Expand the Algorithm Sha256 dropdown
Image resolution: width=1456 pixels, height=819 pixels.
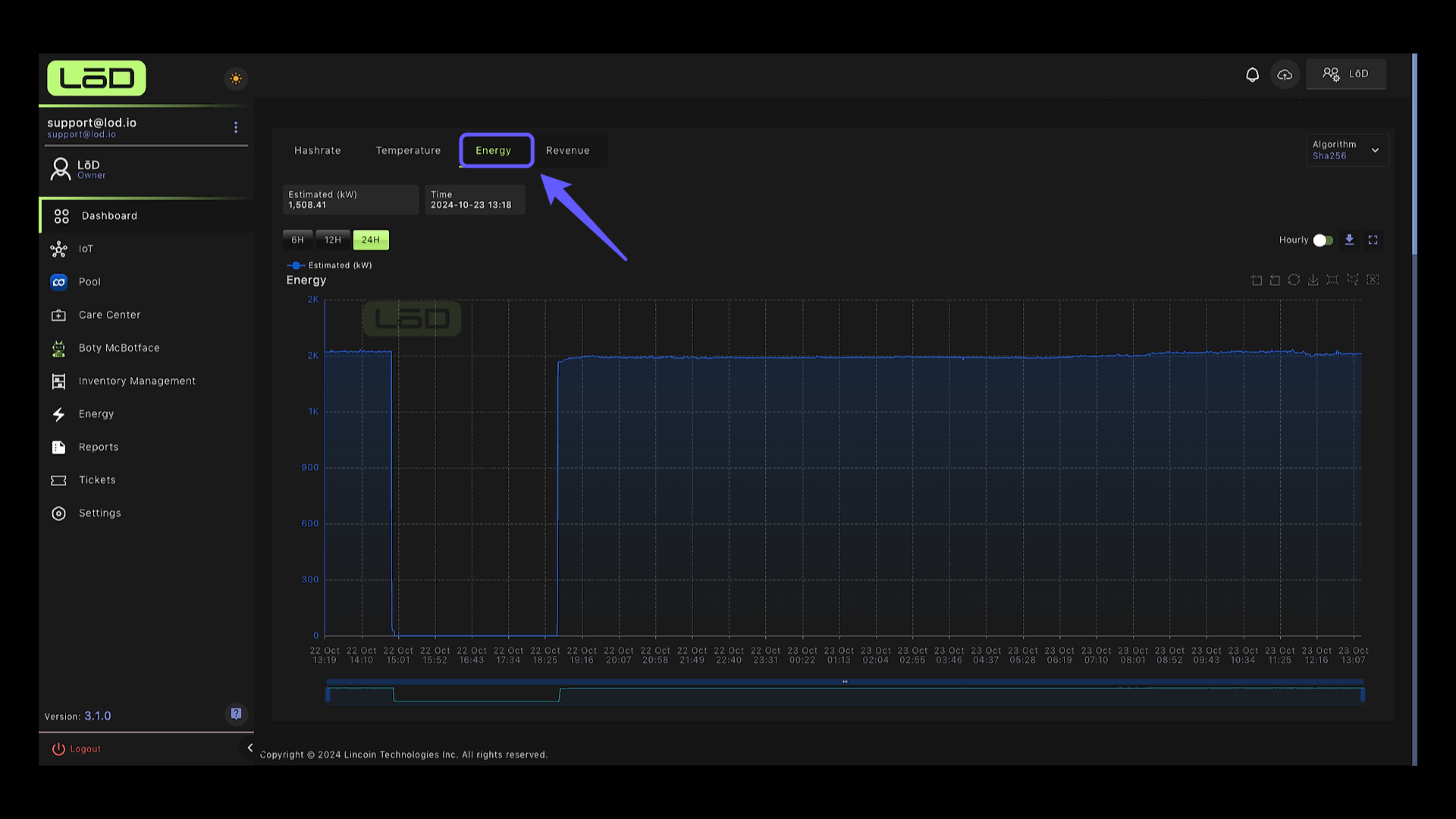point(1347,150)
